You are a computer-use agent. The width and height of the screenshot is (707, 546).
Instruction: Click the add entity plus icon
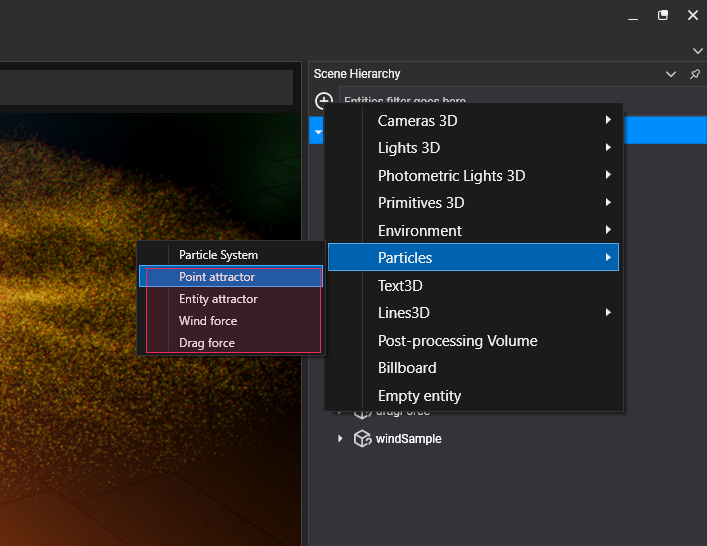coord(323,101)
